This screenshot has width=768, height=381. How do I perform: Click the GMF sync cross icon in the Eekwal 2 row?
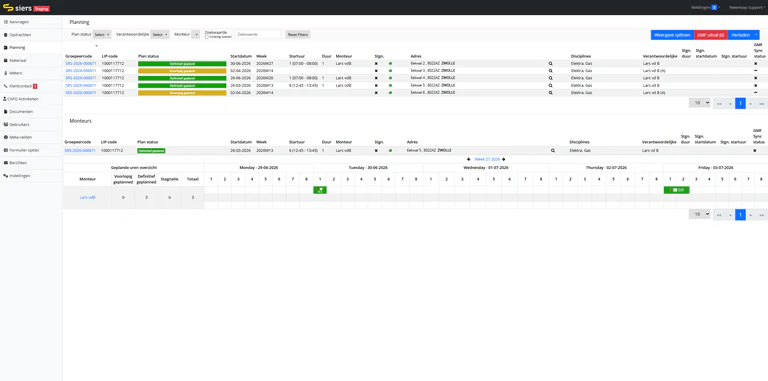tap(755, 64)
